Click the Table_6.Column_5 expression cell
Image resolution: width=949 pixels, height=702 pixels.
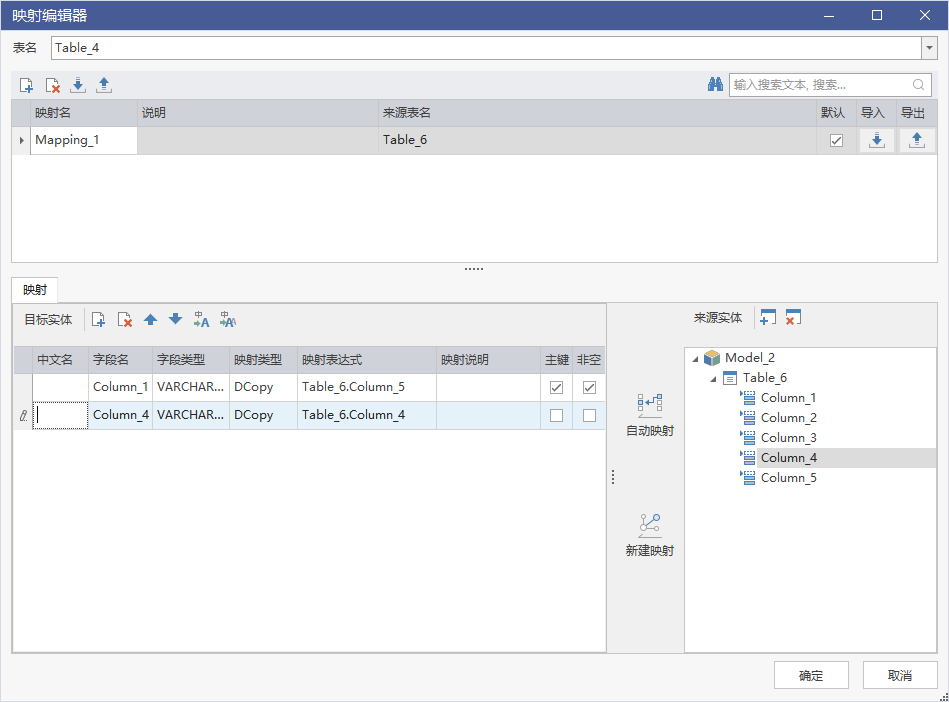[367, 387]
